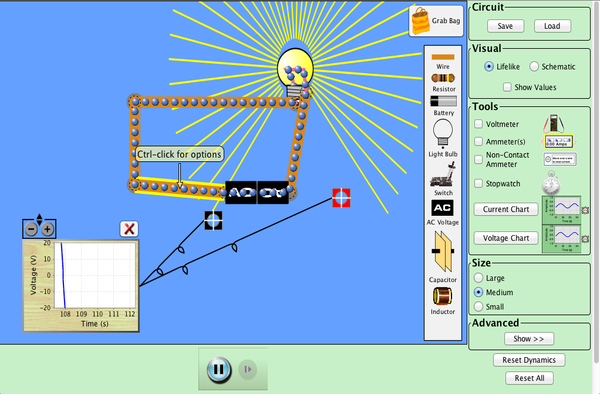This screenshot has height=394, width=600.
Task: Select the Switch component icon
Action: coord(444,175)
